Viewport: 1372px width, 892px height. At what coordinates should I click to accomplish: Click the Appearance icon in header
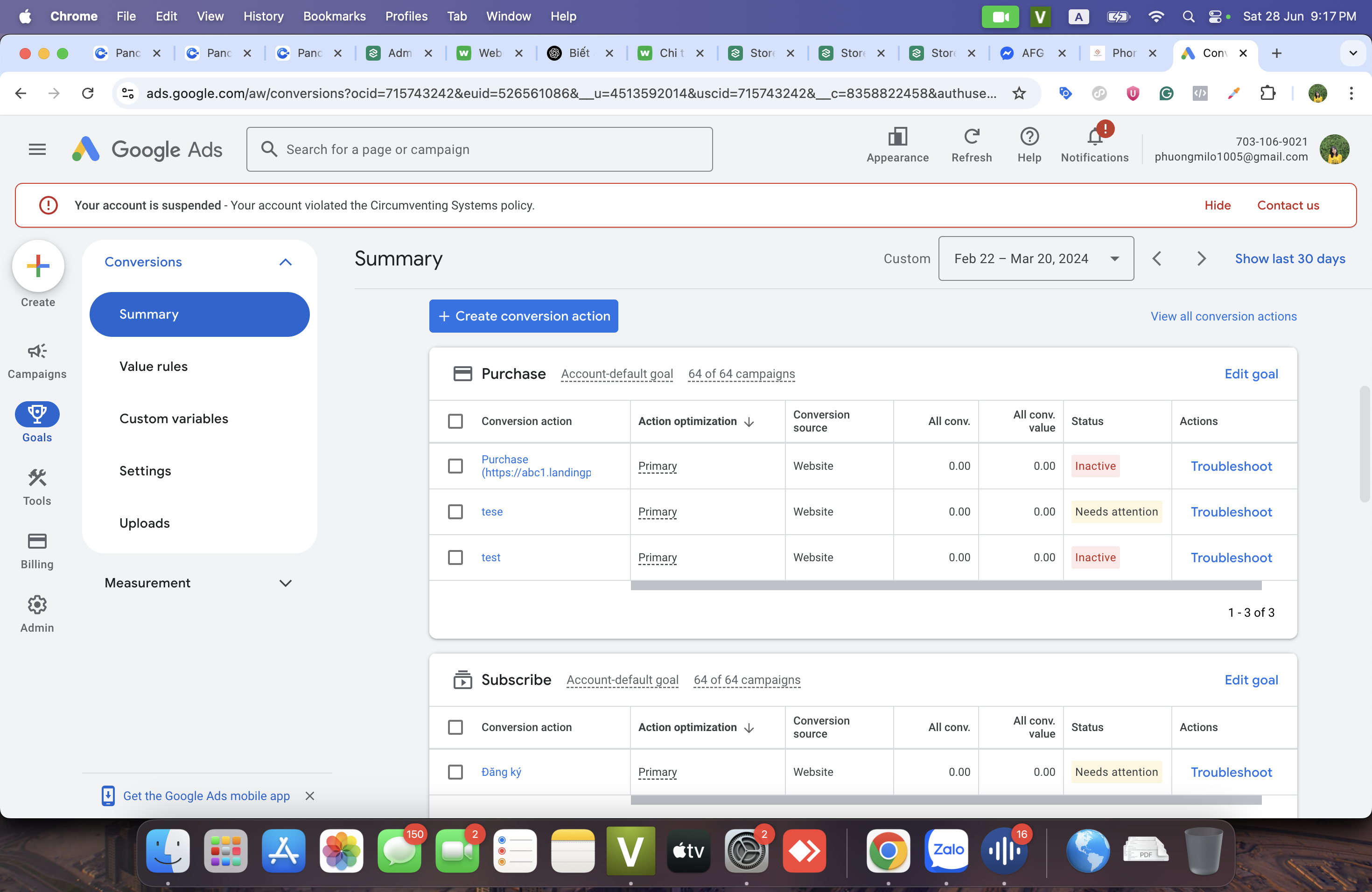tap(897, 137)
